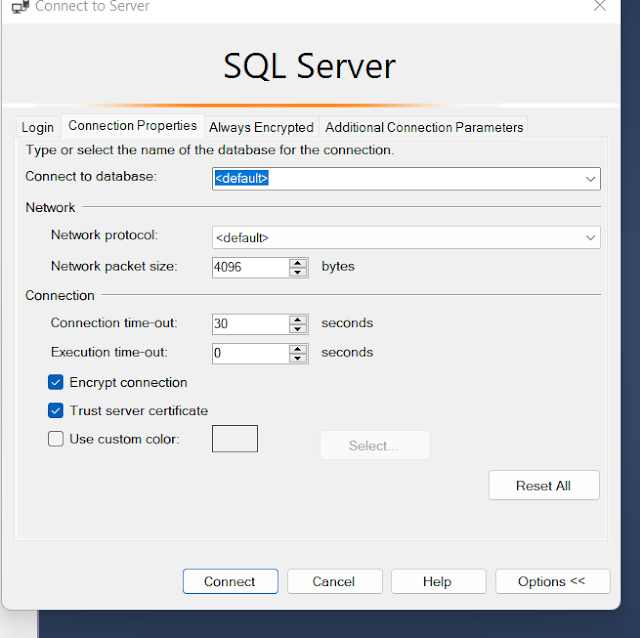Select the Connection Properties tab
This screenshot has width=640, height=638.
click(133, 126)
